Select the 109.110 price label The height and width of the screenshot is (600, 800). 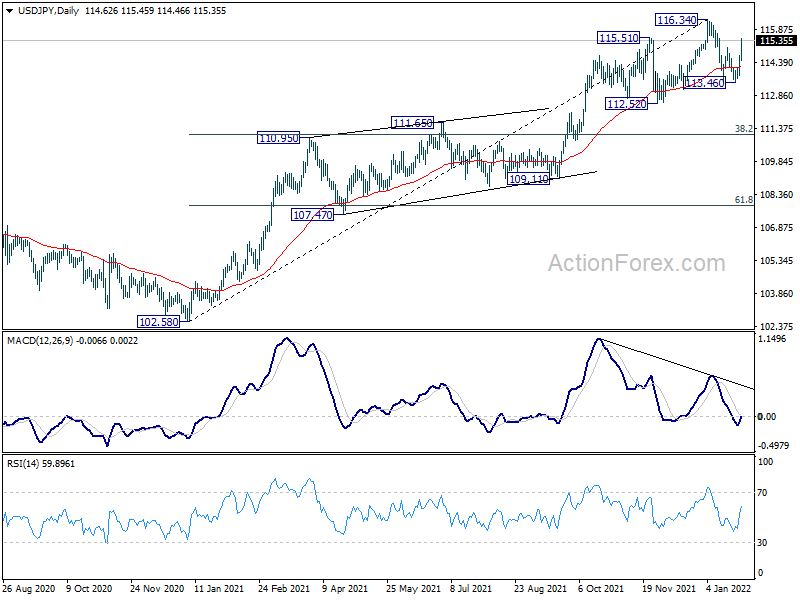[x=529, y=179]
